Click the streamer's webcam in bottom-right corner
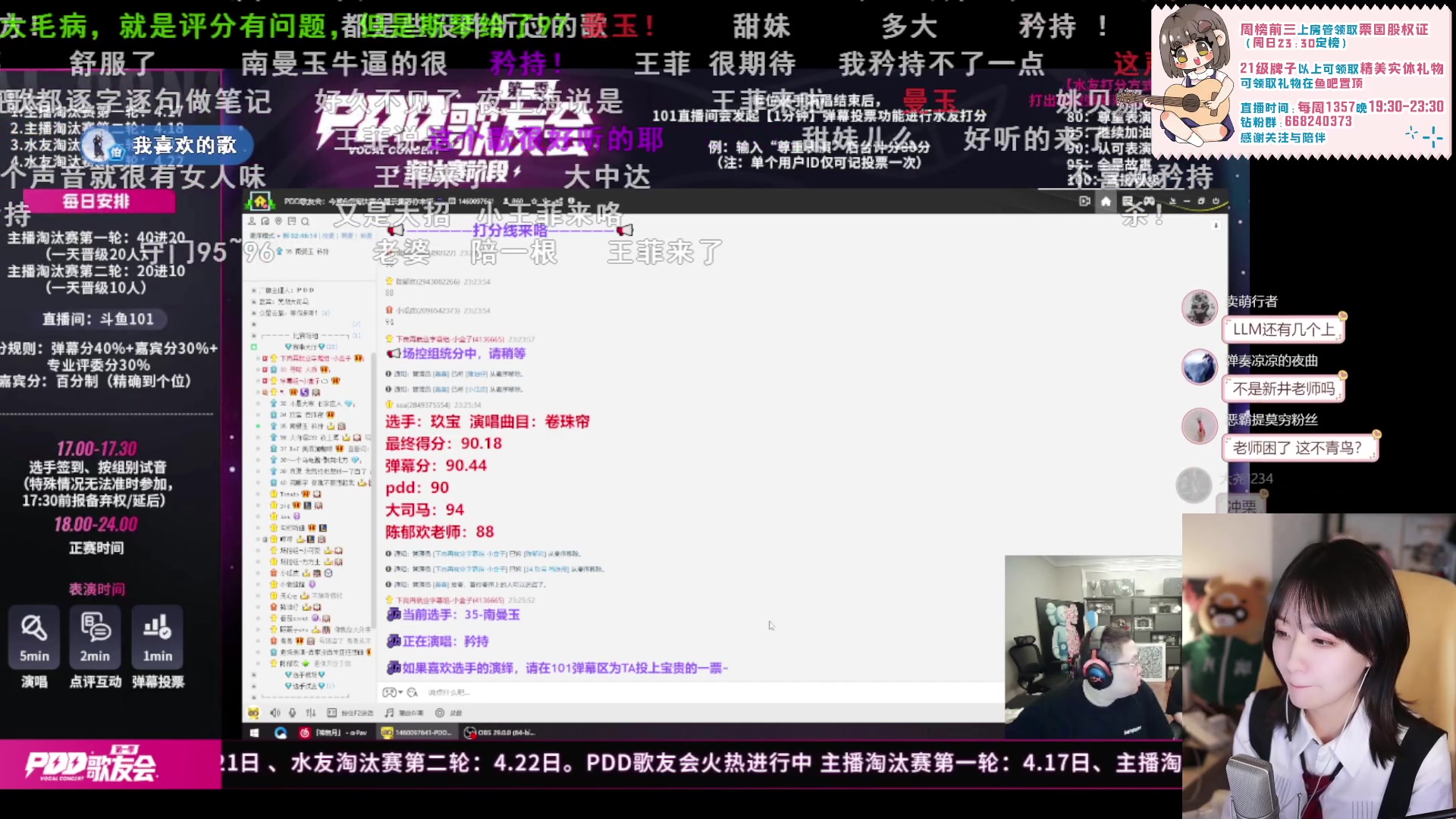This screenshot has width=1456, height=819. click(x=1319, y=666)
